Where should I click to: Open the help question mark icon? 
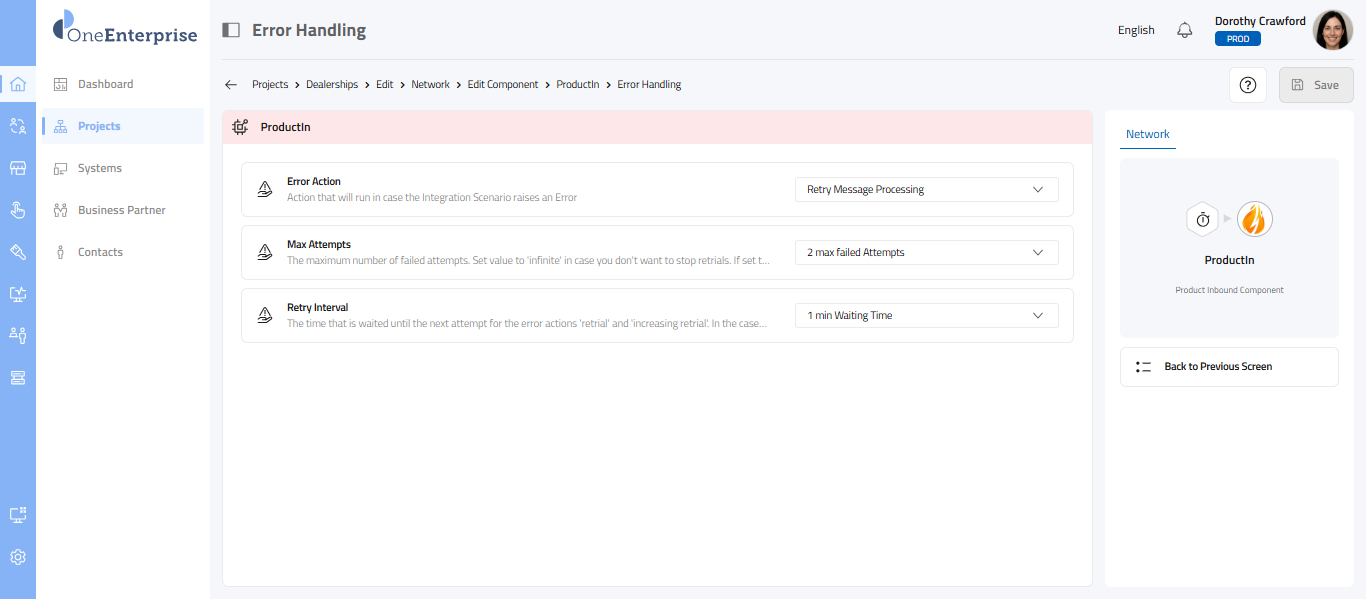pyautogui.click(x=1247, y=85)
